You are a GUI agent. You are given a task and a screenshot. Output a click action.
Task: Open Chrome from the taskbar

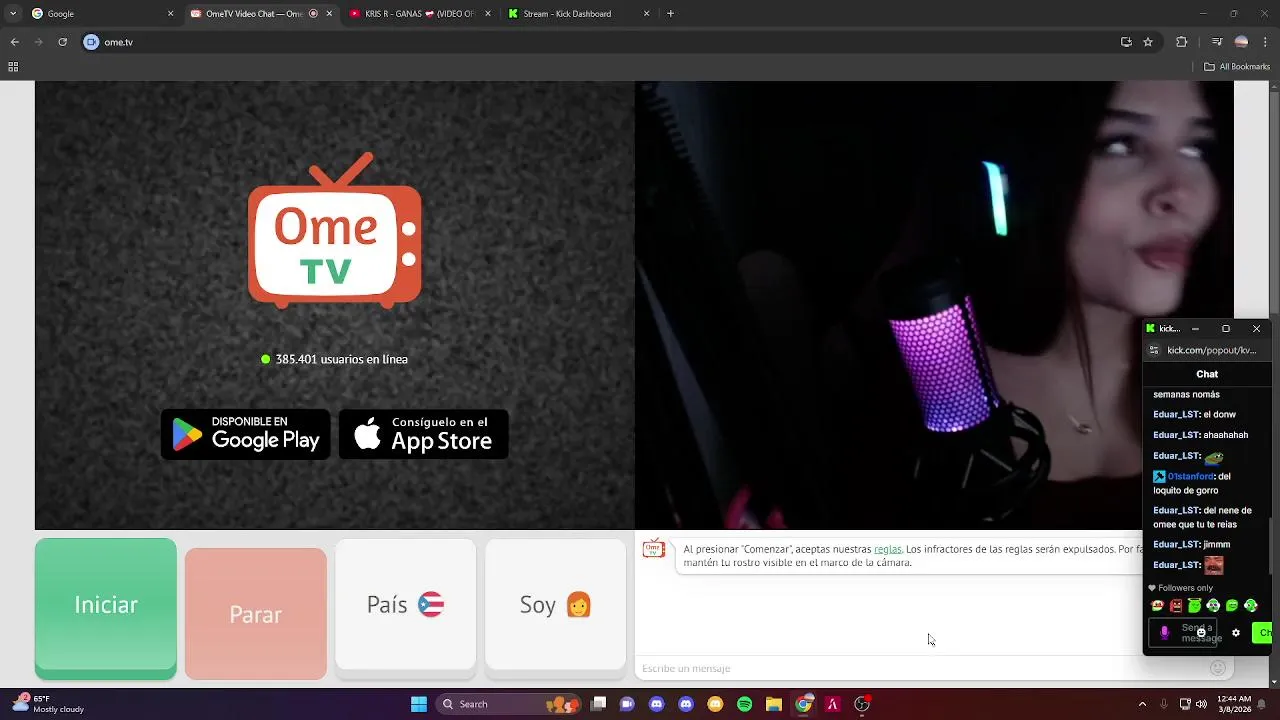803,704
